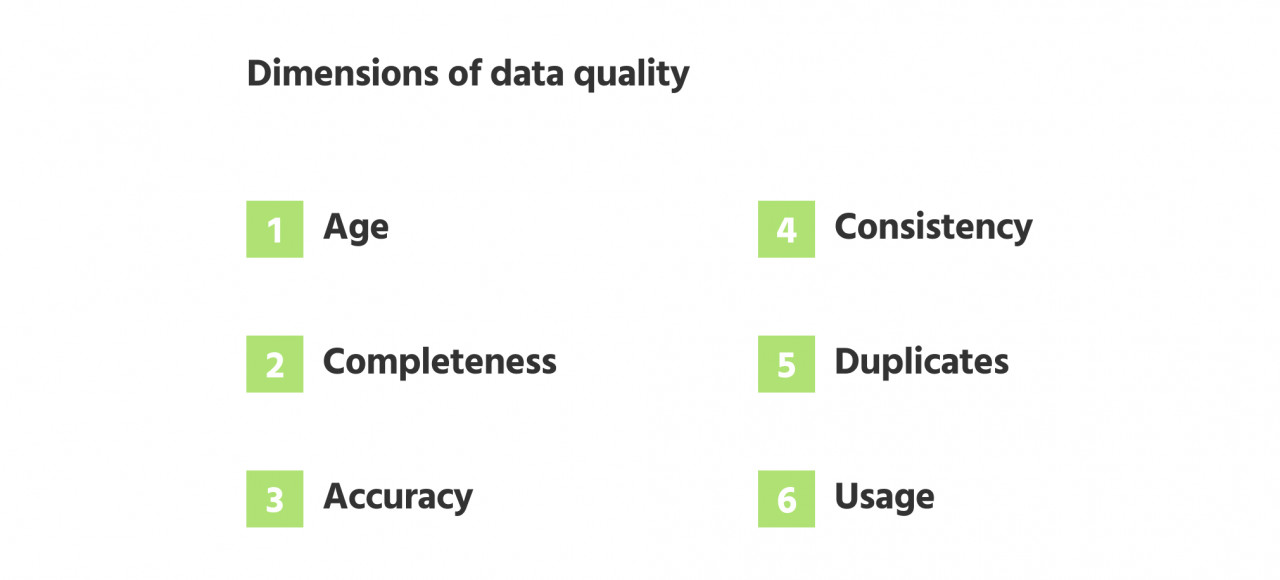Pick the green square beside Accuracy
Viewport: 1280px width, 580px height.
pos(275,499)
